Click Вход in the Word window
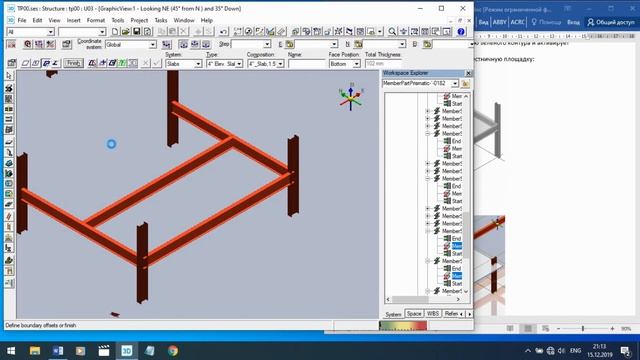 click(x=573, y=22)
